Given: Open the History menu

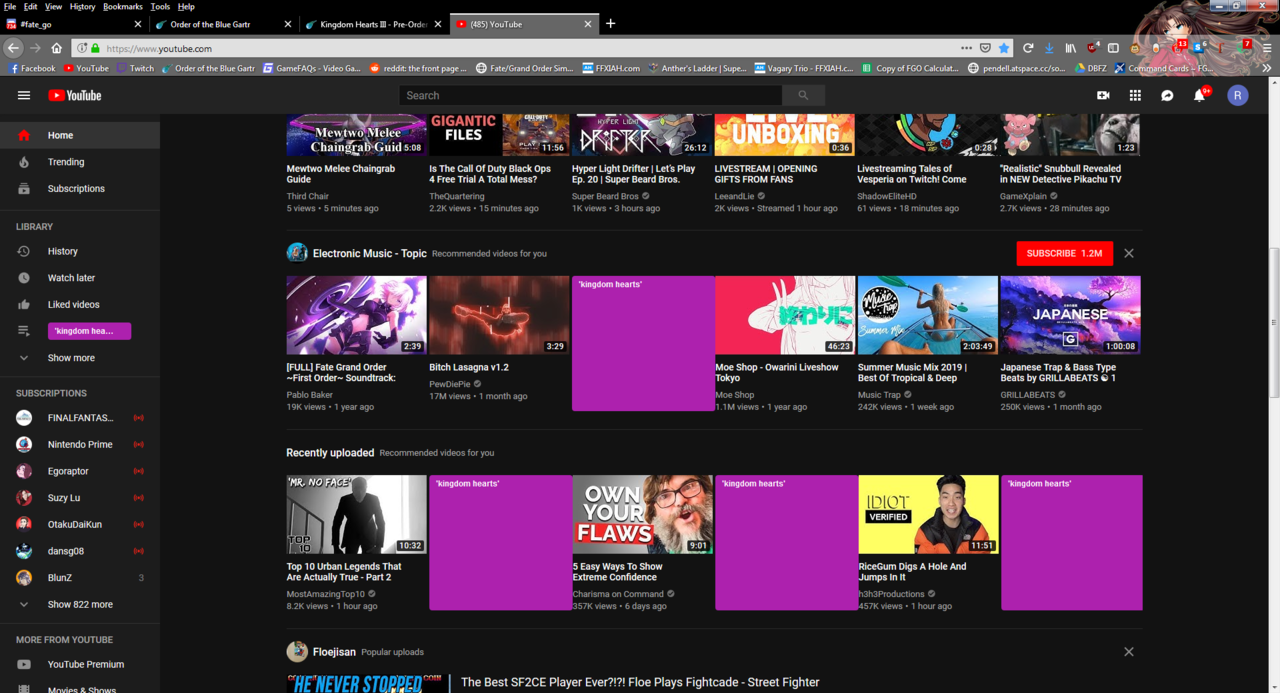Looking at the screenshot, I should pyautogui.click(x=82, y=6).
